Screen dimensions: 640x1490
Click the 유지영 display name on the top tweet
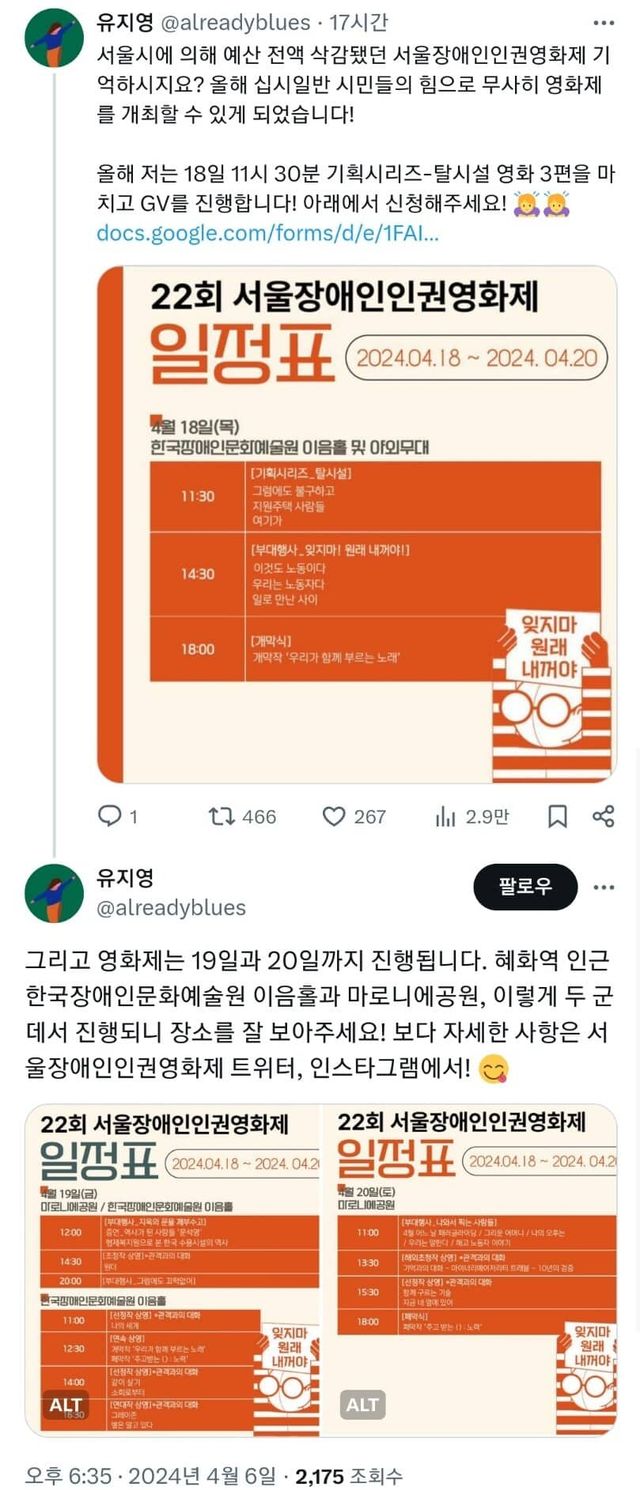click(124, 22)
